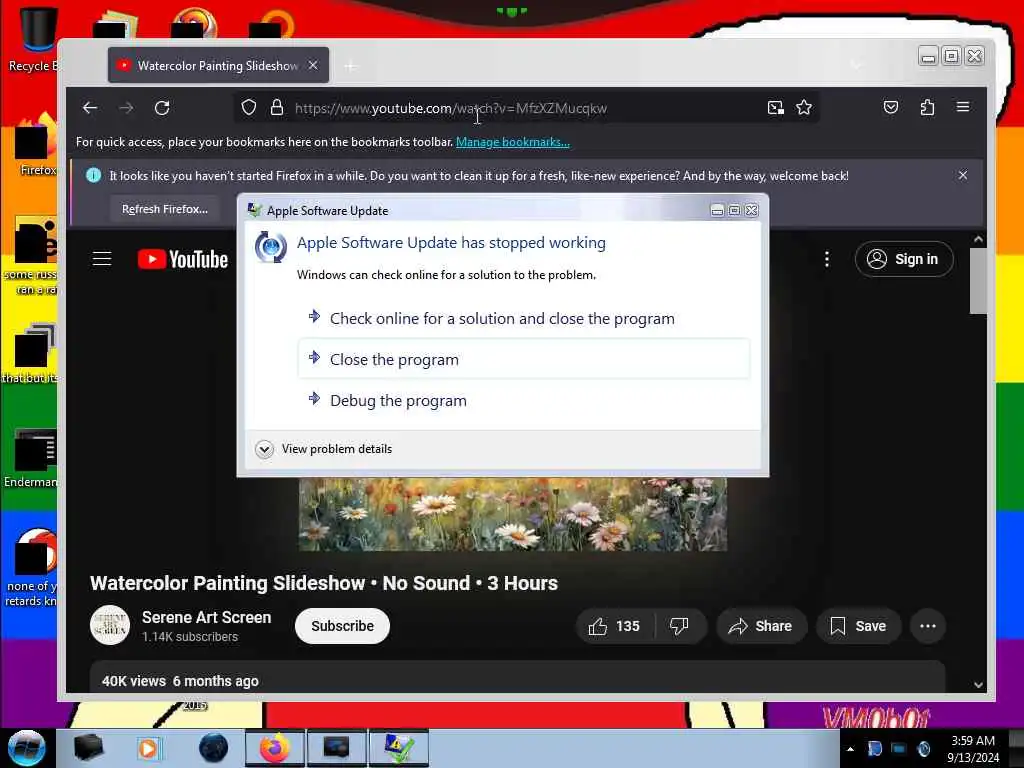This screenshot has height=768, width=1024.
Task: Share the watercolor video
Action: coord(761,626)
